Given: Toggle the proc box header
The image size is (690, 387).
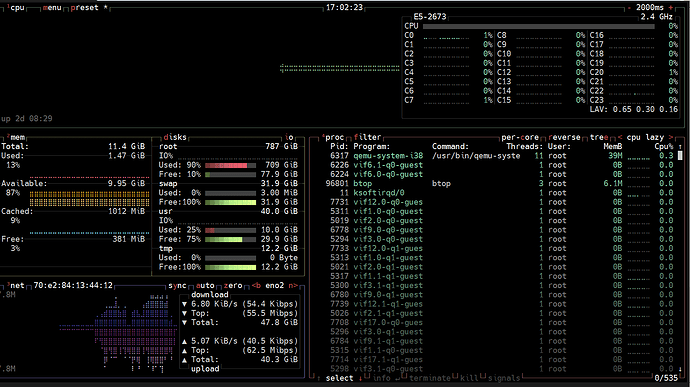Looking at the screenshot, I should [x=332, y=137].
